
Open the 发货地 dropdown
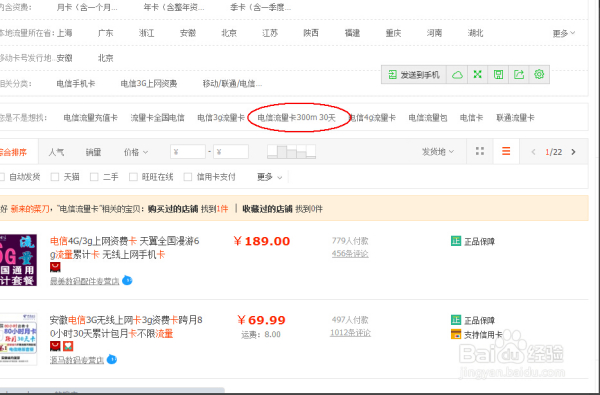tap(438, 152)
